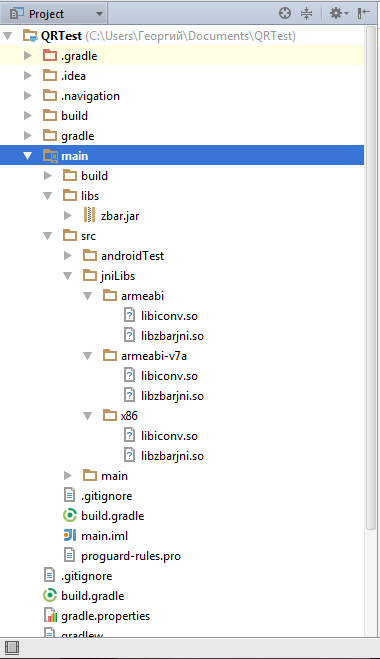
Task: Select the androidTest folder
Action: [x=132, y=256]
